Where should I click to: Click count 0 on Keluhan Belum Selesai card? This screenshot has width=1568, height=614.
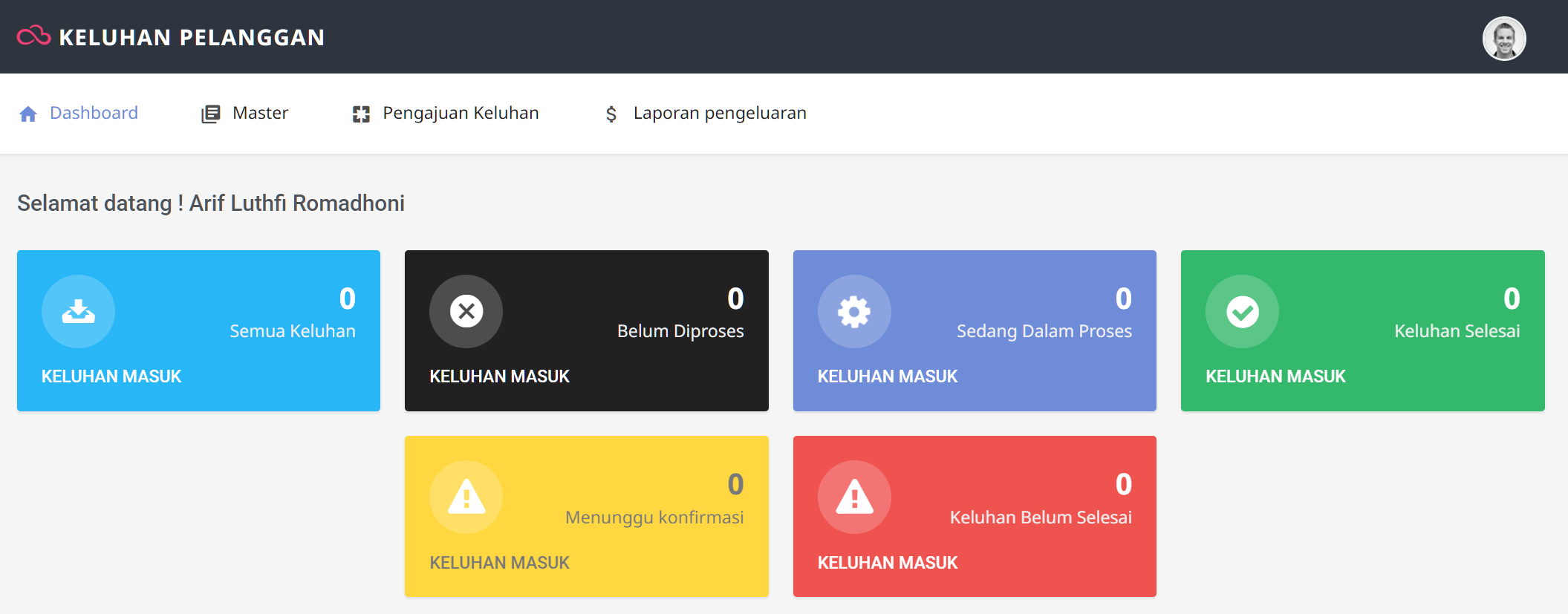pyautogui.click(x=1124, y=484)
